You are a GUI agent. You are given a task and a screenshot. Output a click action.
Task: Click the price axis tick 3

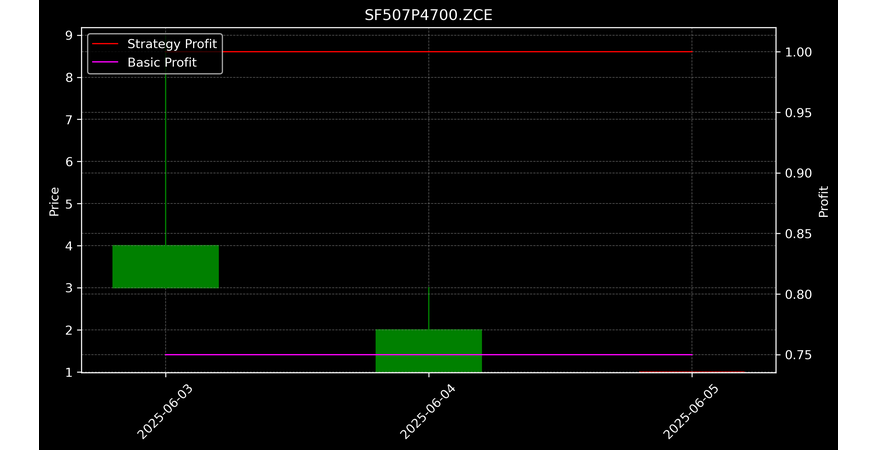(x=69, y=288)
